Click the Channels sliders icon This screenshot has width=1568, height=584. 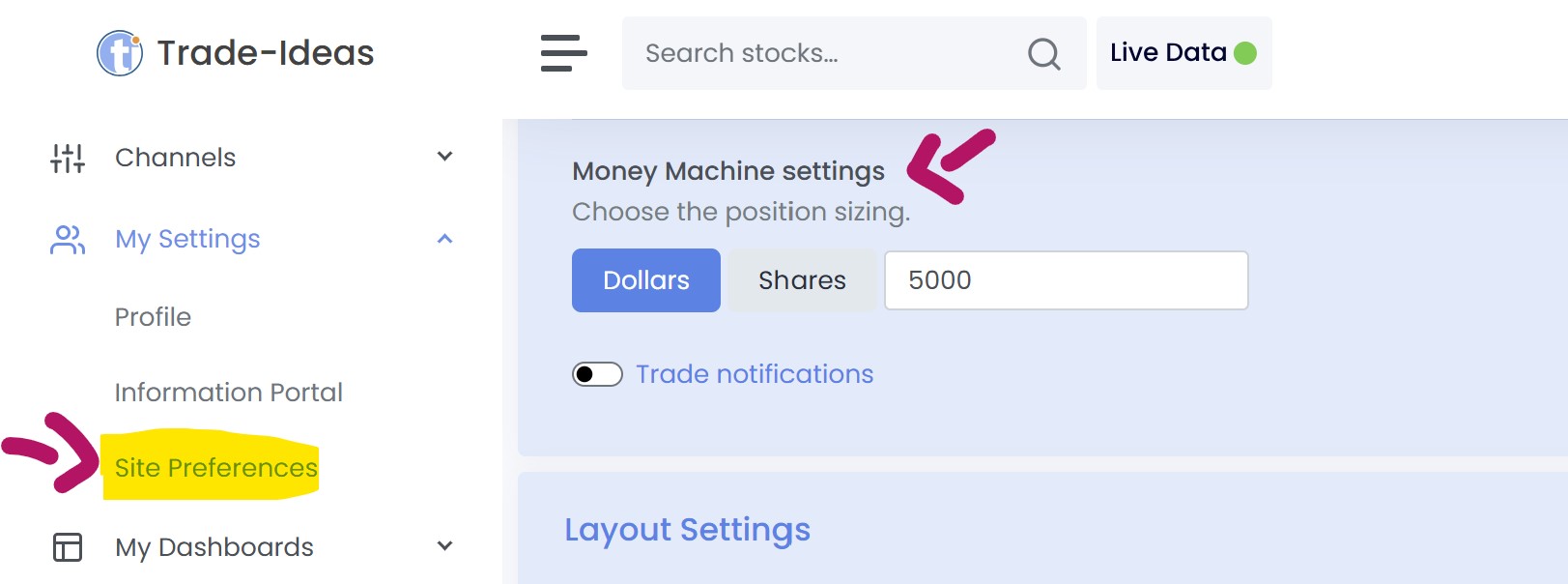click(68, 158)
